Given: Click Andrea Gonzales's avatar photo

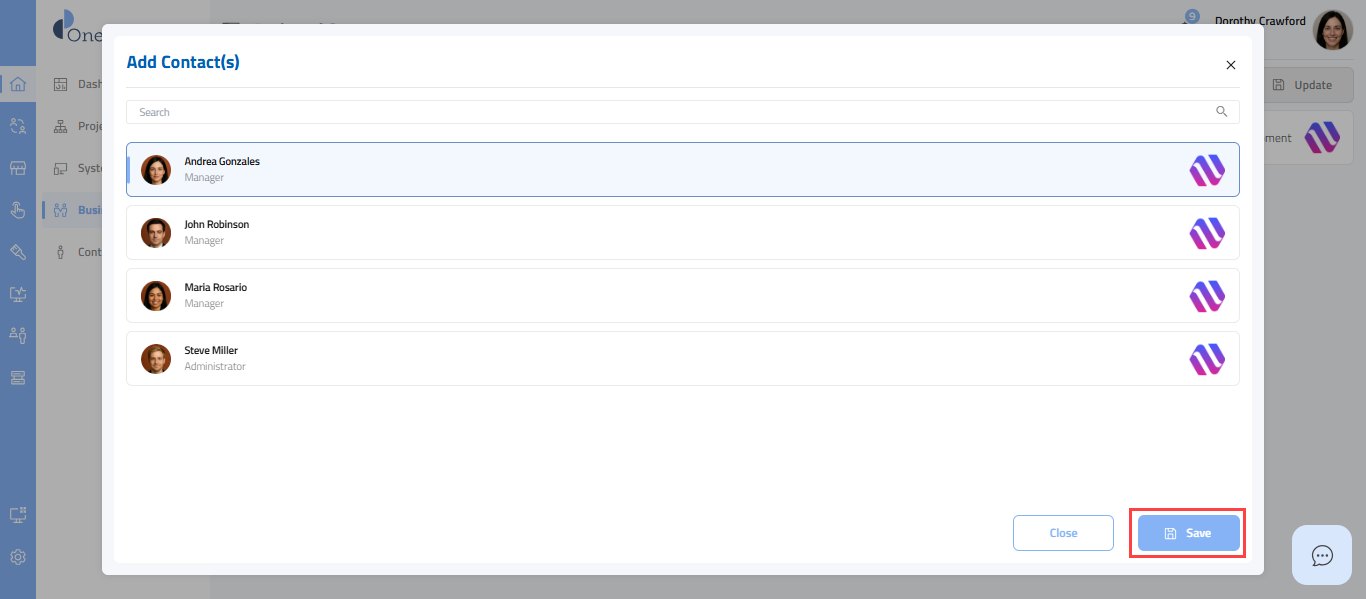Looking at the screenshot, I should pos(156,170).
